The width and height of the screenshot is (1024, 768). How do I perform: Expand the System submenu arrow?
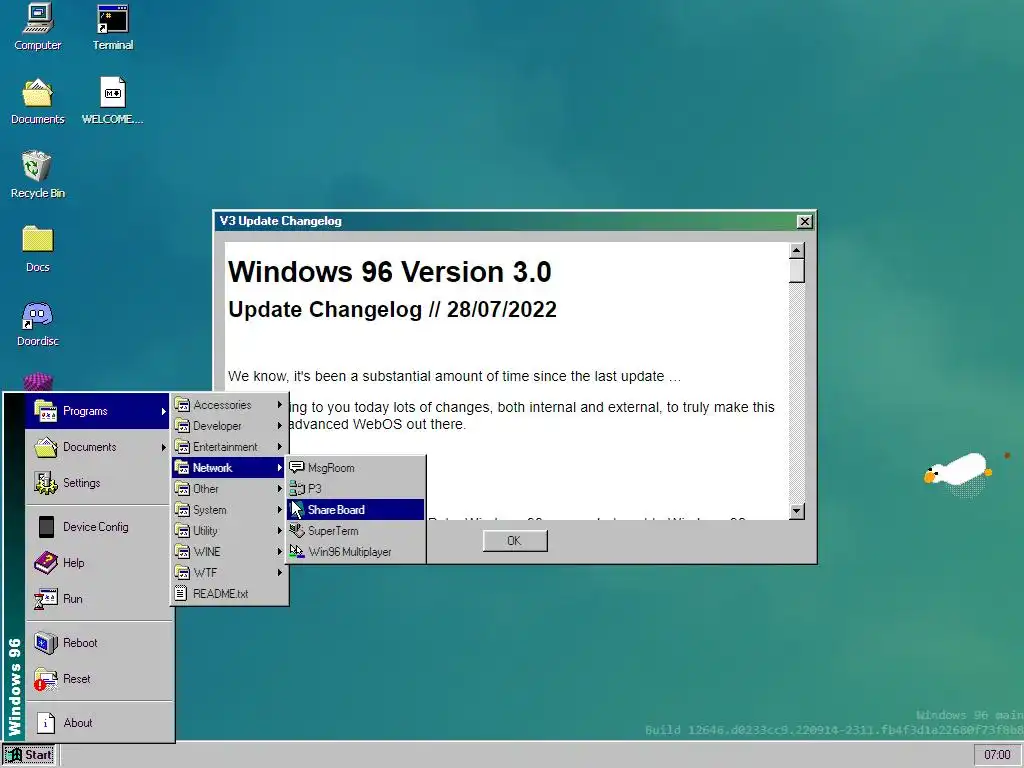[280, 509]
